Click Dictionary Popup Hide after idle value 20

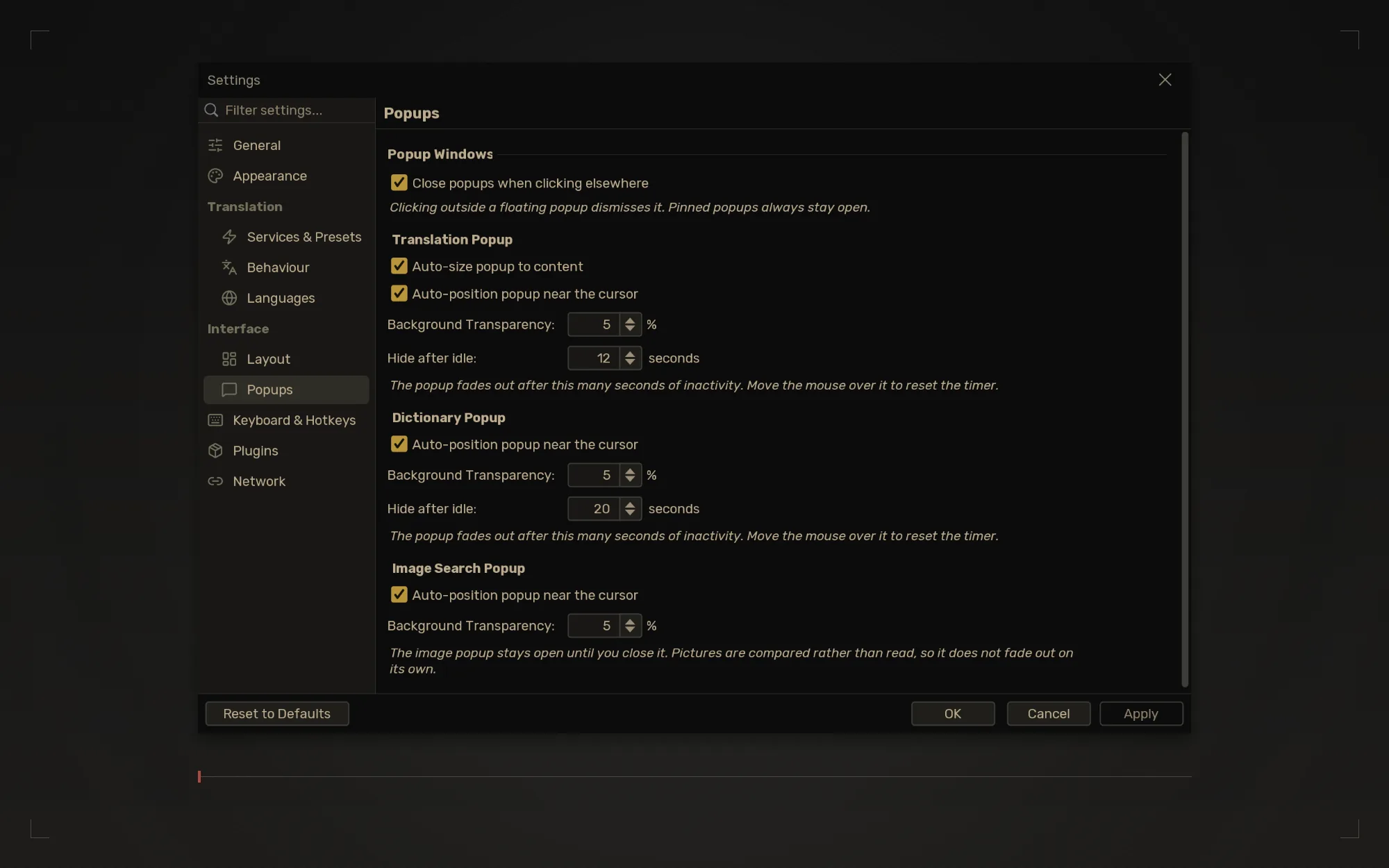[594, 509]
